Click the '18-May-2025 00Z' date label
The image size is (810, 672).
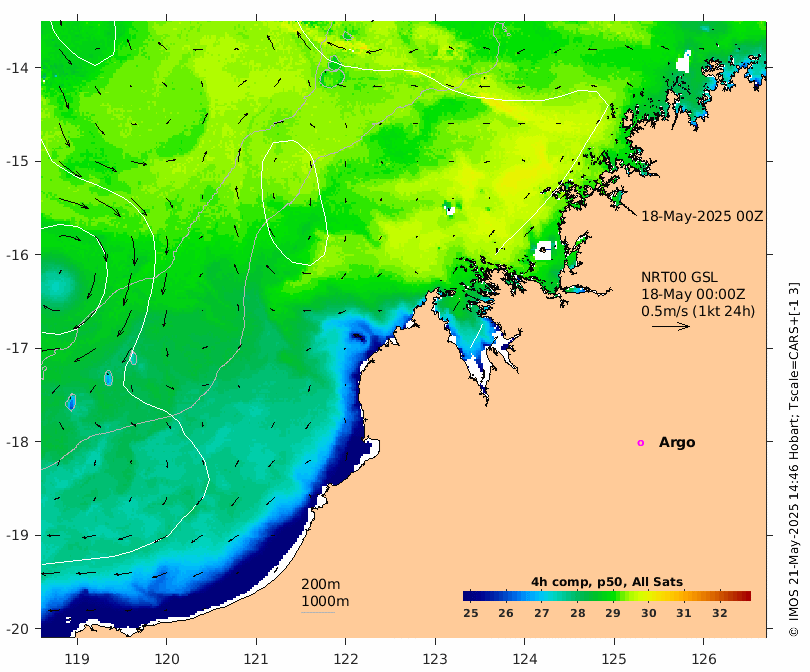click(x=702, y=216)
